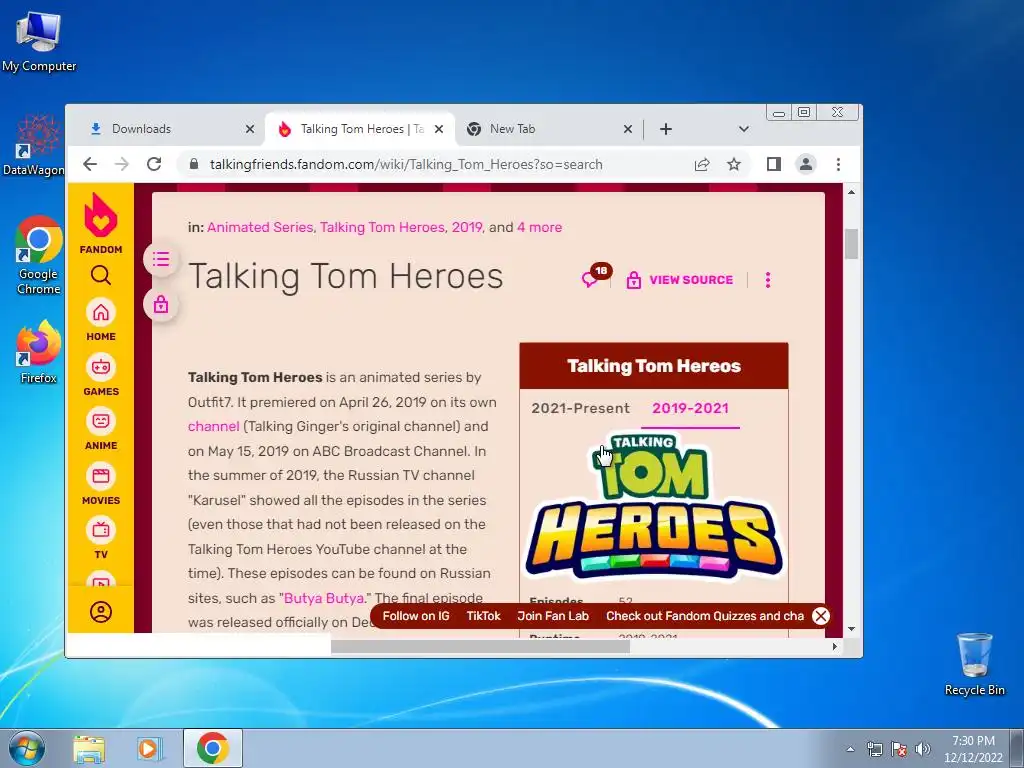The width and height of the screenshot is (1024, 768).
Task: Close the Talking Tom Heroes tab
Action: click(x=439, y=129)
